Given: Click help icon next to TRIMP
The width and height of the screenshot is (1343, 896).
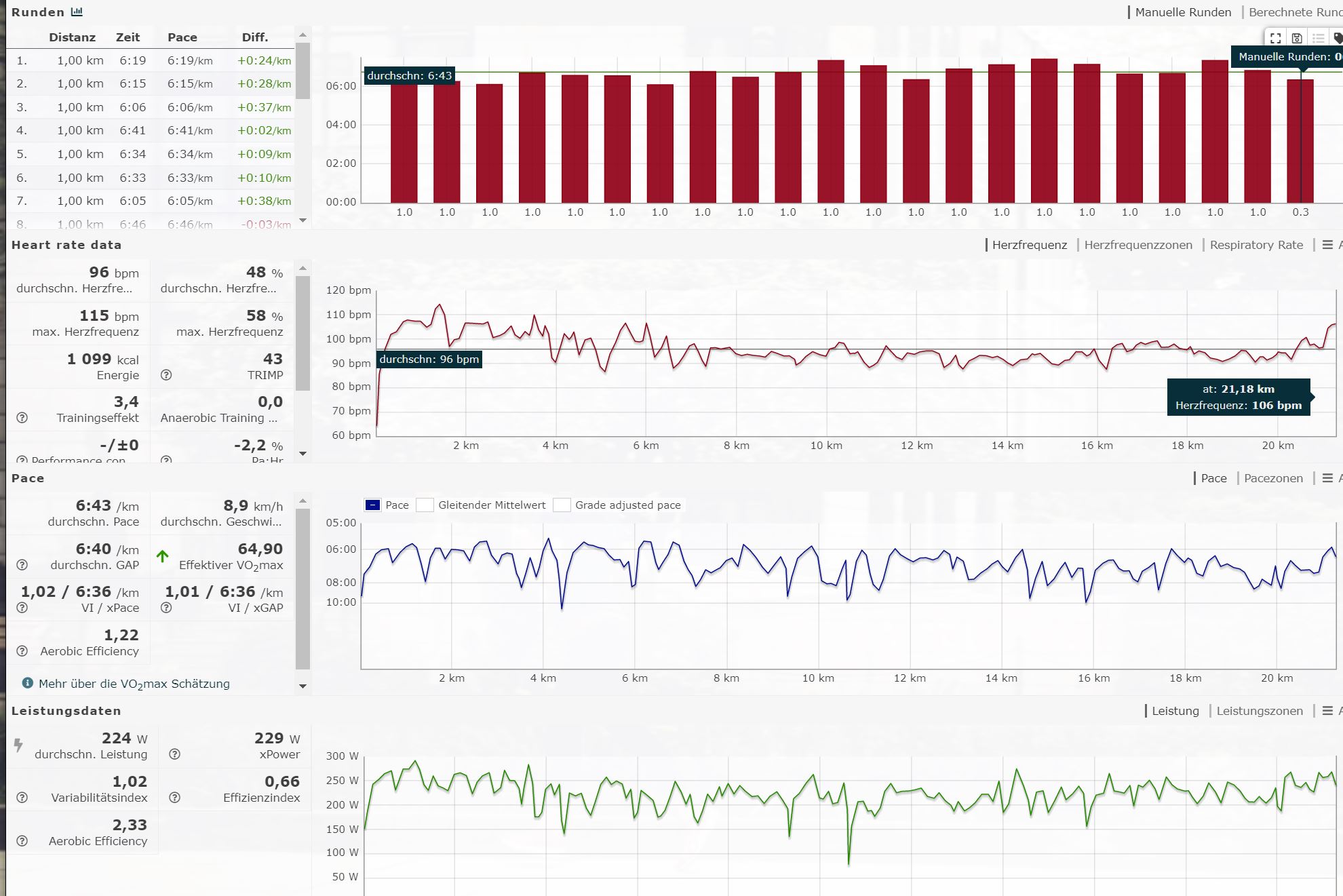Looking at the screenshot, I should click(x=166, y=375).
